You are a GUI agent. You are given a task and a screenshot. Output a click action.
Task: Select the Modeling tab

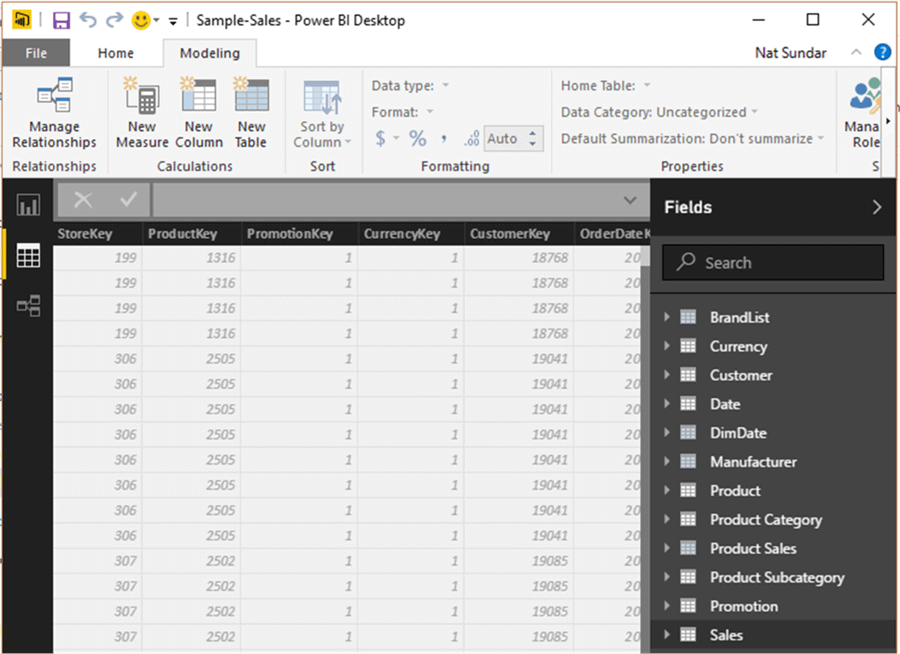click(x=210, y=53)
